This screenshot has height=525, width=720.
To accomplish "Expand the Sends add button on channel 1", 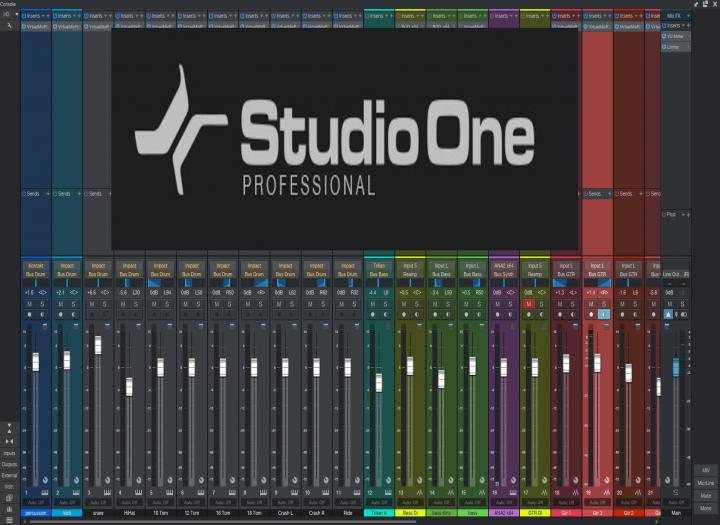I will [x=48, y=194].
